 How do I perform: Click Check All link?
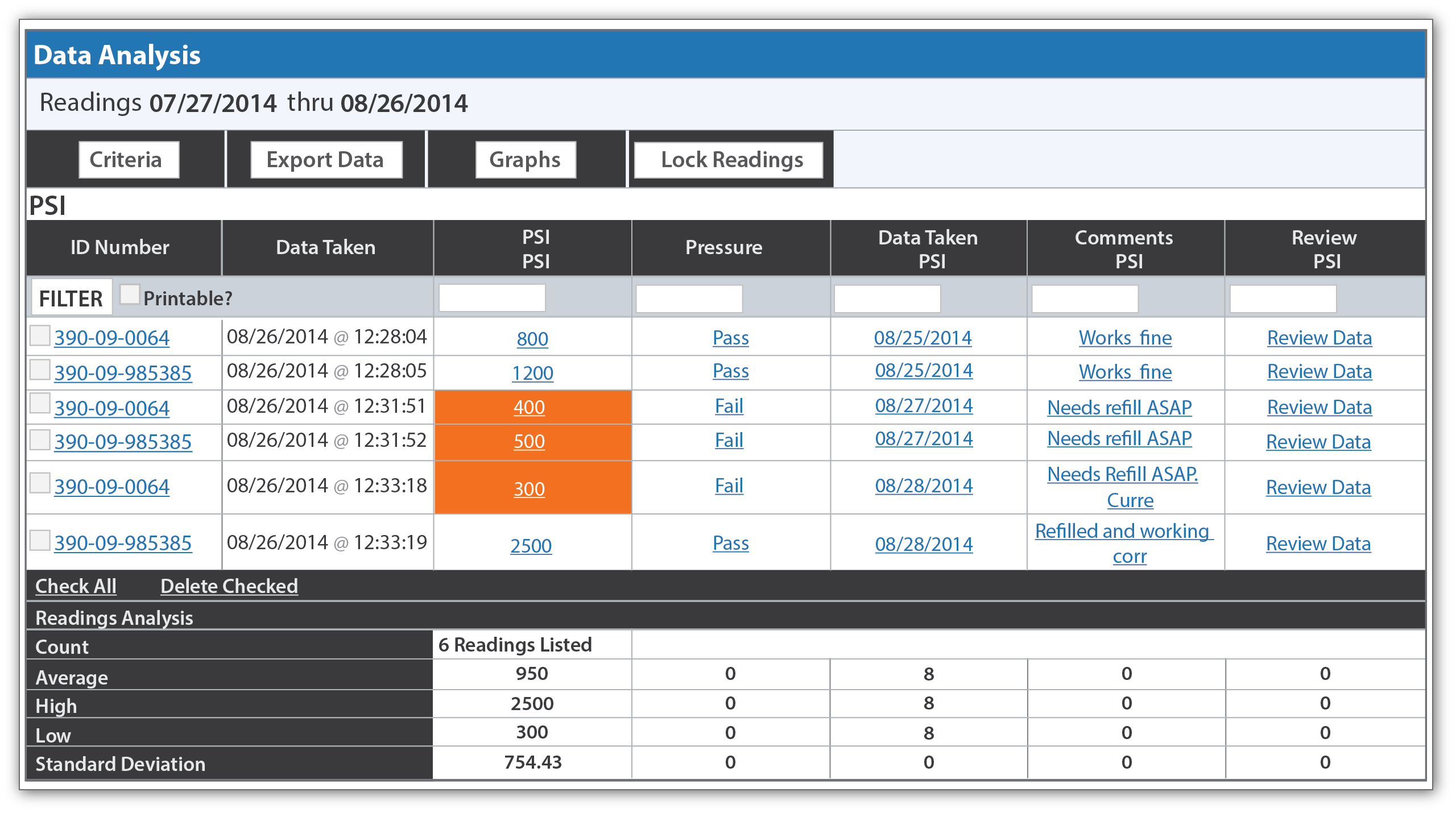pyautogui.click(x=76, y=586)
